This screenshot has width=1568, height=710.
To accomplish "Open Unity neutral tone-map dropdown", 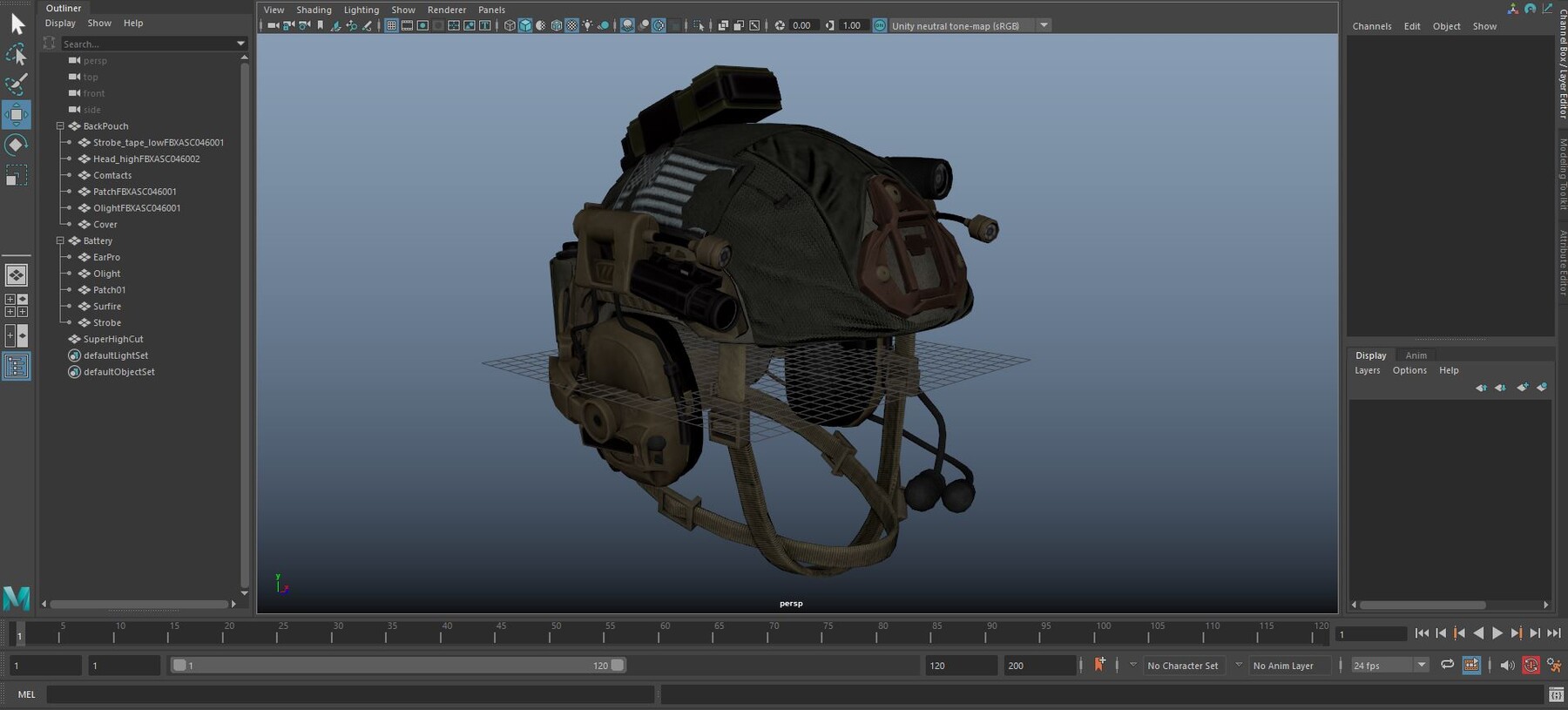I will coord(1044,25).
